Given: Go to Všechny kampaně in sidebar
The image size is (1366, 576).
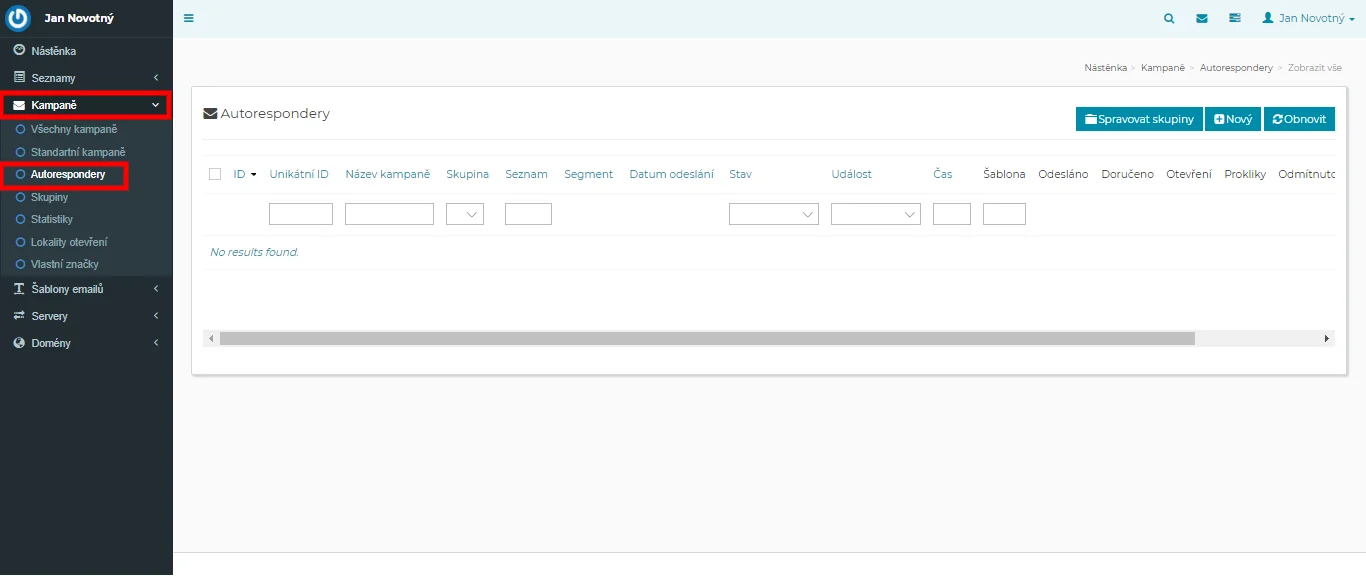Looking at the screenshot, I should (x=74, y=129).
